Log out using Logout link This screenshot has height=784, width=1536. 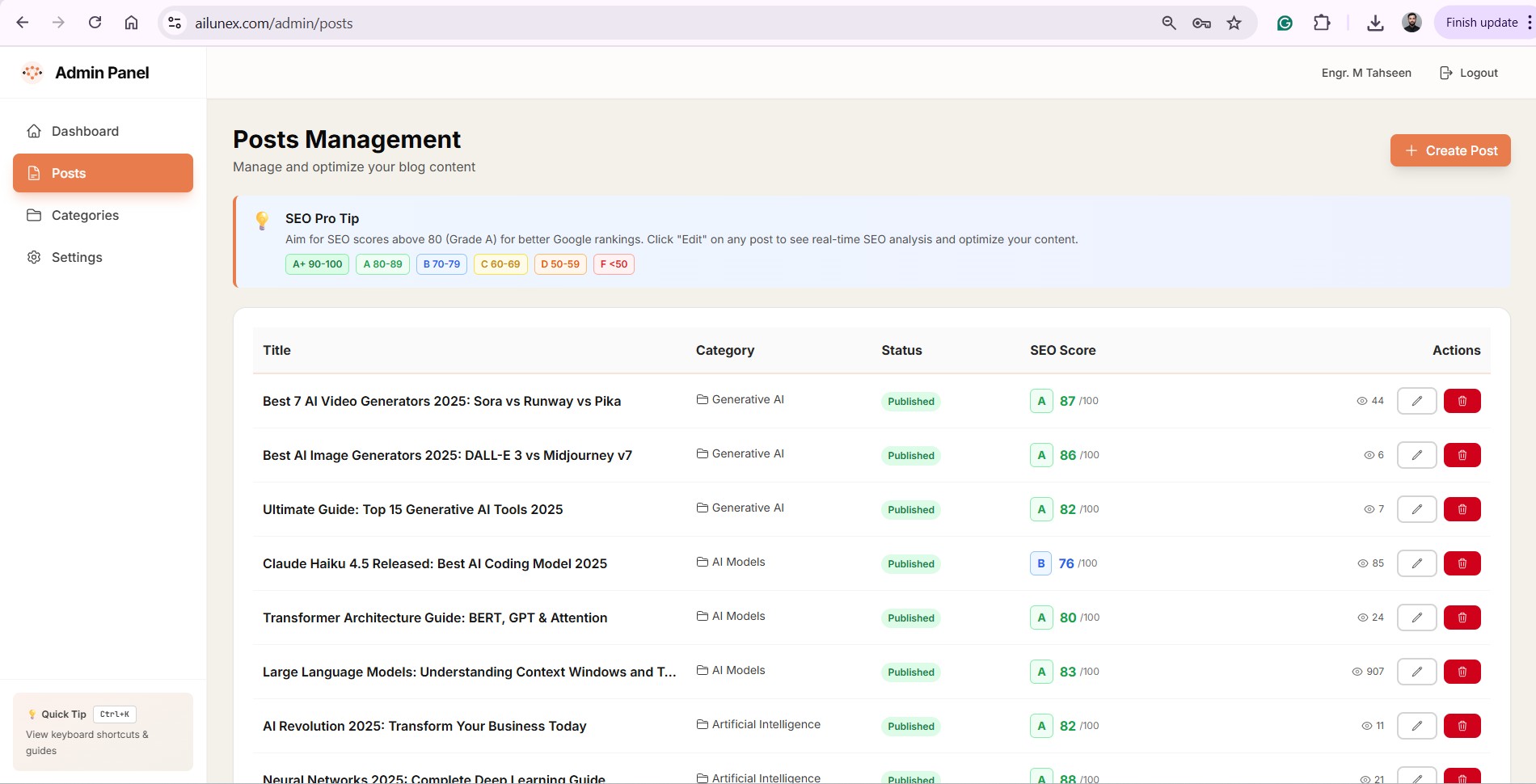click(1469, 73)
